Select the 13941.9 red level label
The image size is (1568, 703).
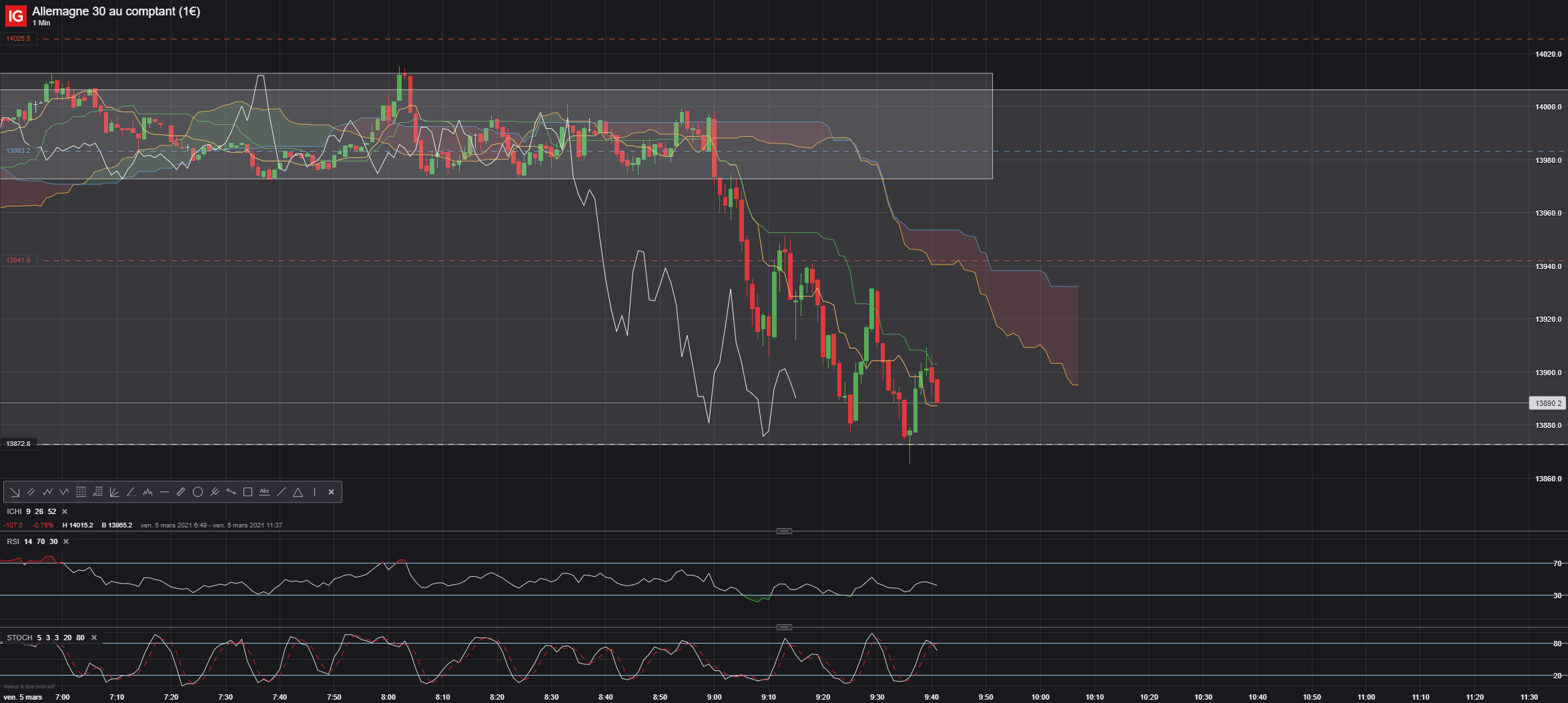tap(19, 260)
